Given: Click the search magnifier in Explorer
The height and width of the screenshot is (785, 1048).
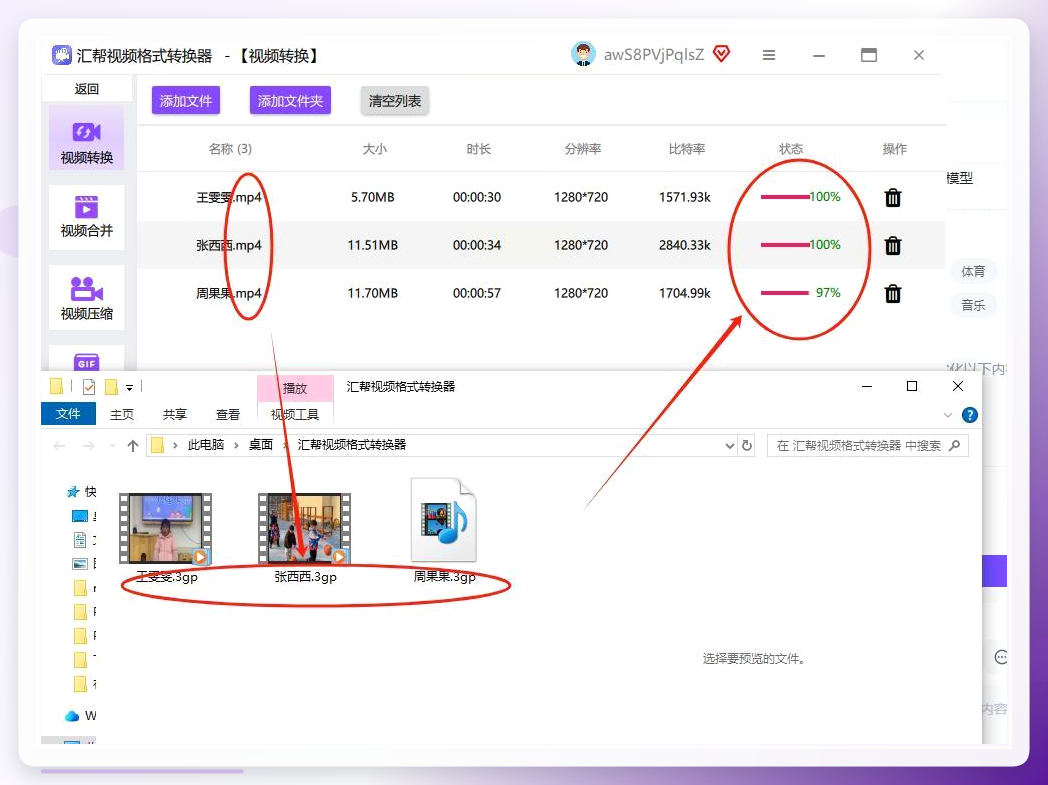Looking at the screenshot, I should 954,445.
